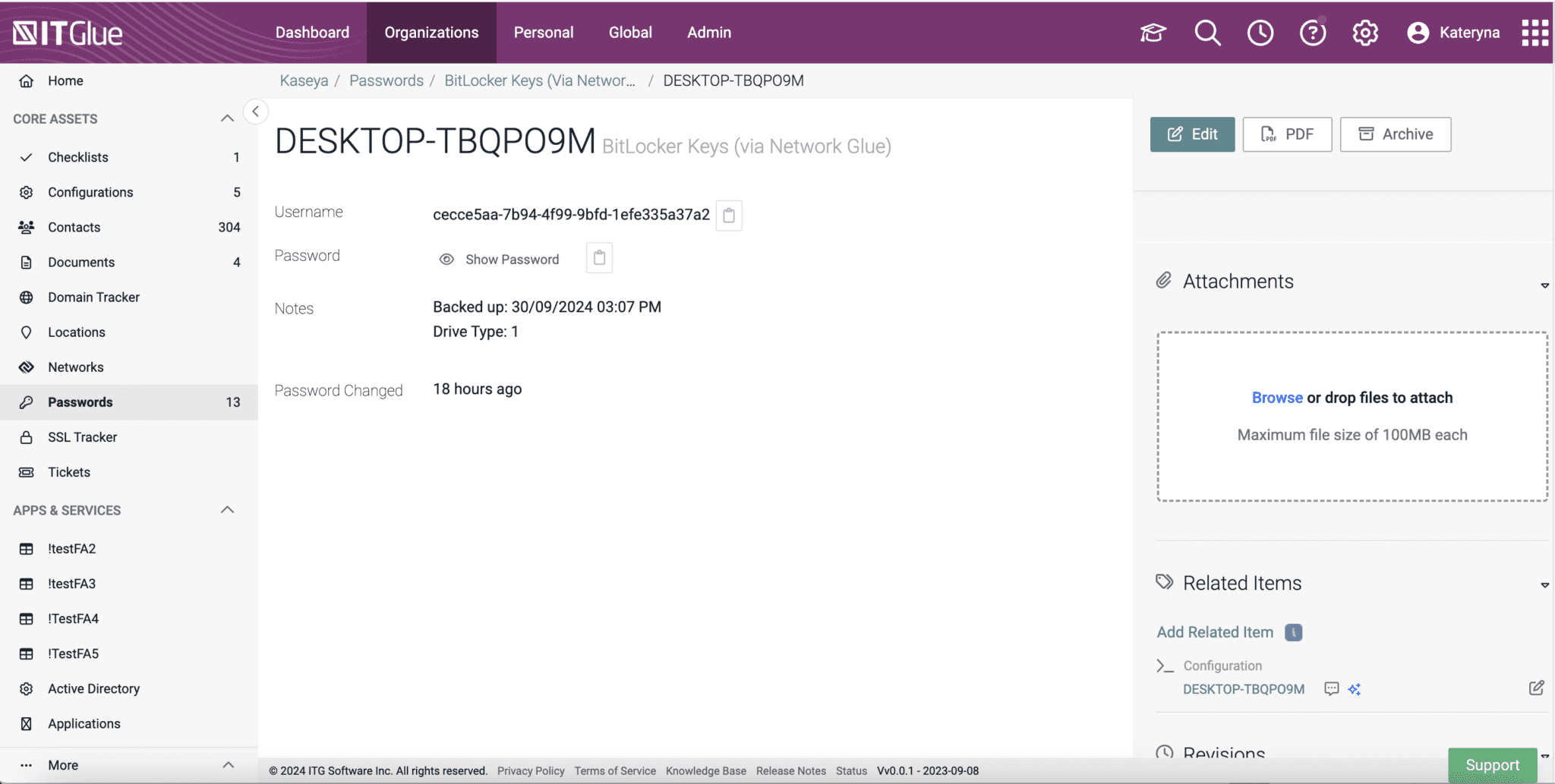
Task: Open the Admin menu
Action: pos(708,32)
